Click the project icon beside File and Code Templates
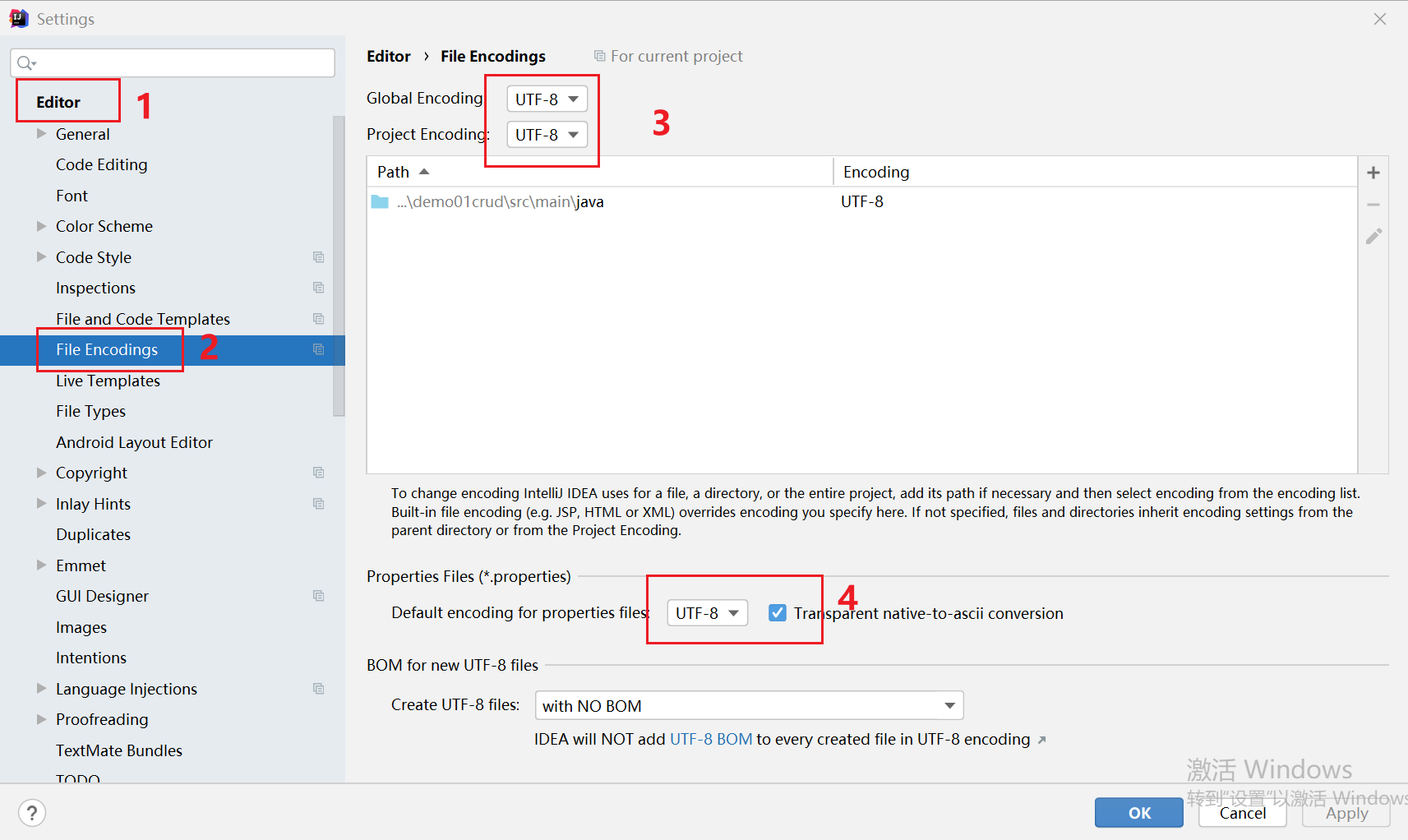The image size is (1408, 840). [x=319, y=319]
